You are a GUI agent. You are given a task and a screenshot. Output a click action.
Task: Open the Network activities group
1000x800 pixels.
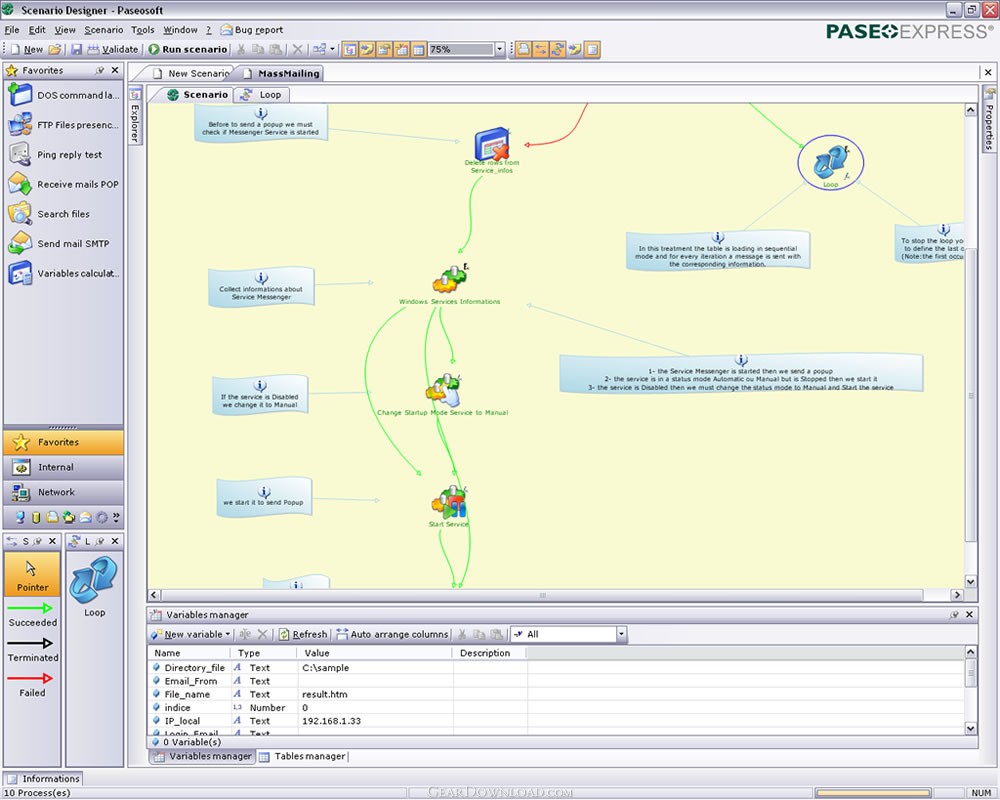(x=63, y=492)
